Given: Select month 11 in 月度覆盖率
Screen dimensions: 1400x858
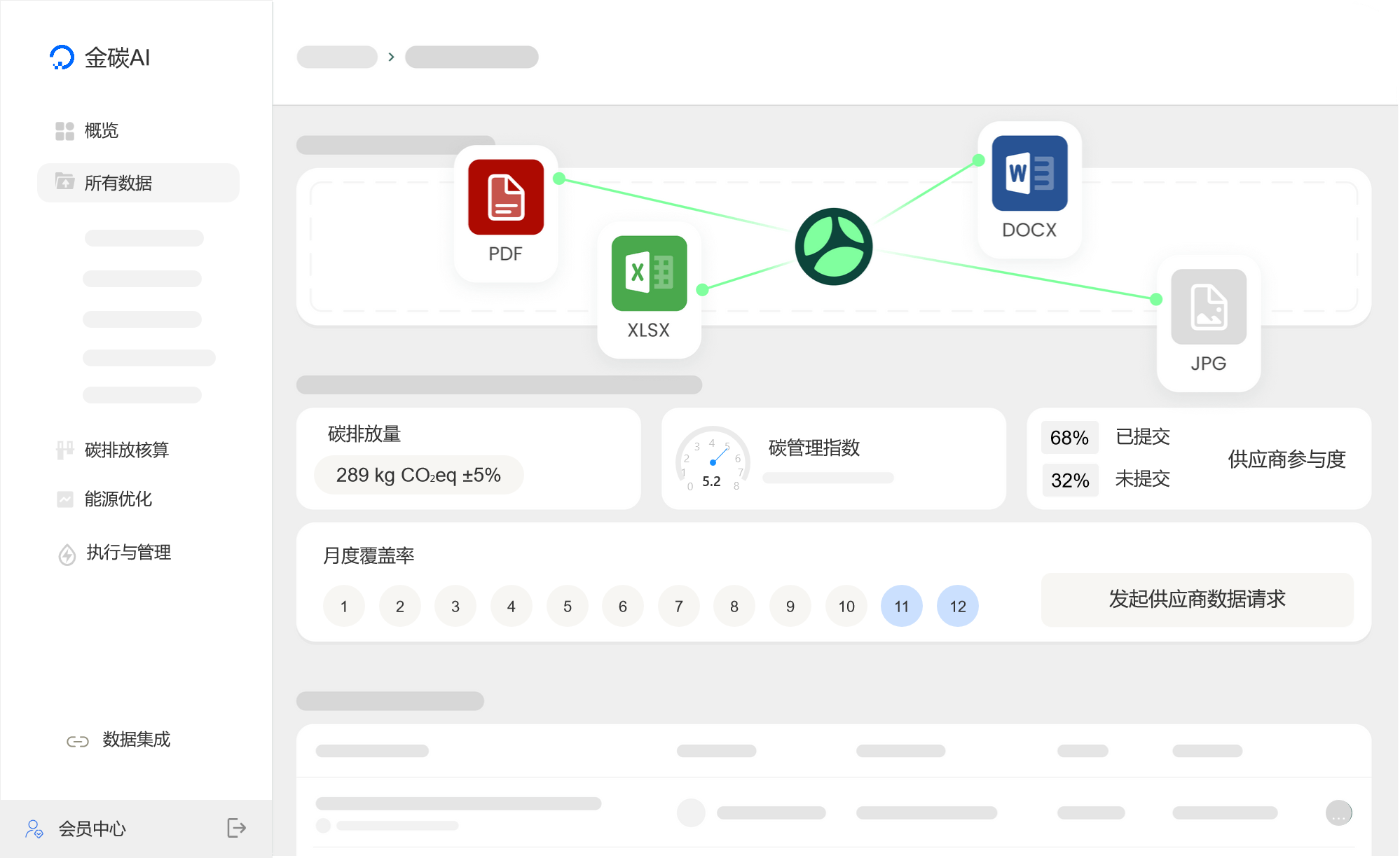Looking at the screenshot, I should pyautogui.click(x=901, y=606).
